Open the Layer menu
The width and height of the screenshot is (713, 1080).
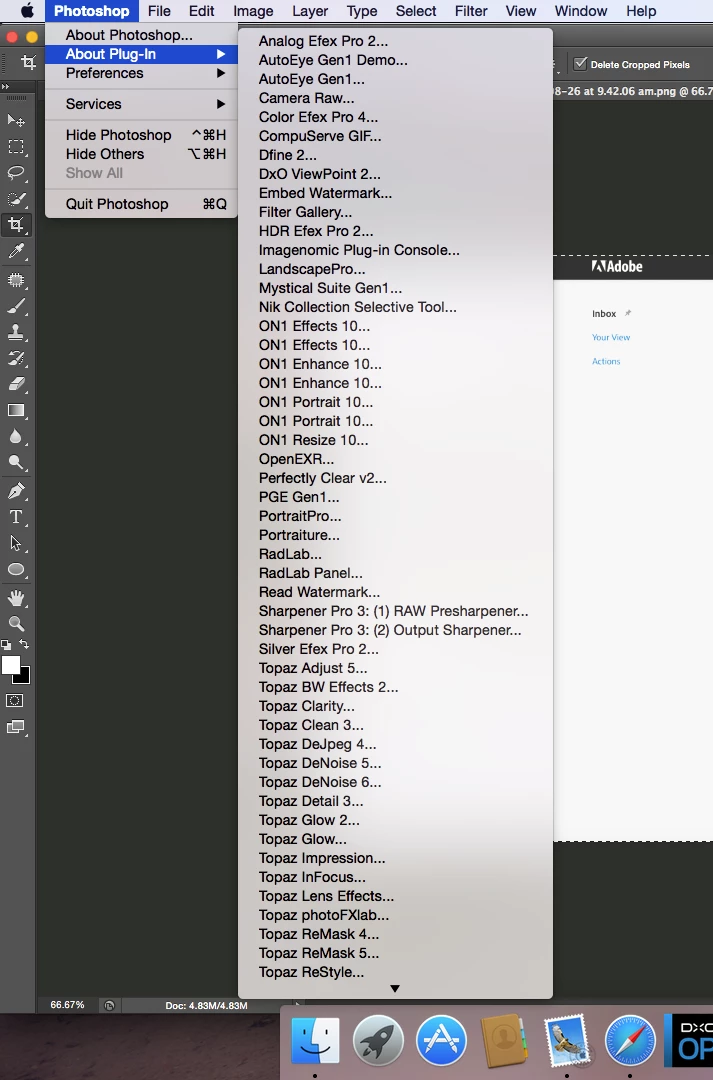click(x=310, y=11)
